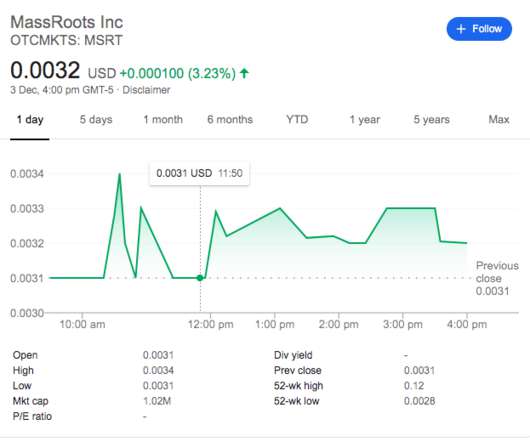Select the Max range tab
This screenshot has width=530, height=442.
point(499,119)
